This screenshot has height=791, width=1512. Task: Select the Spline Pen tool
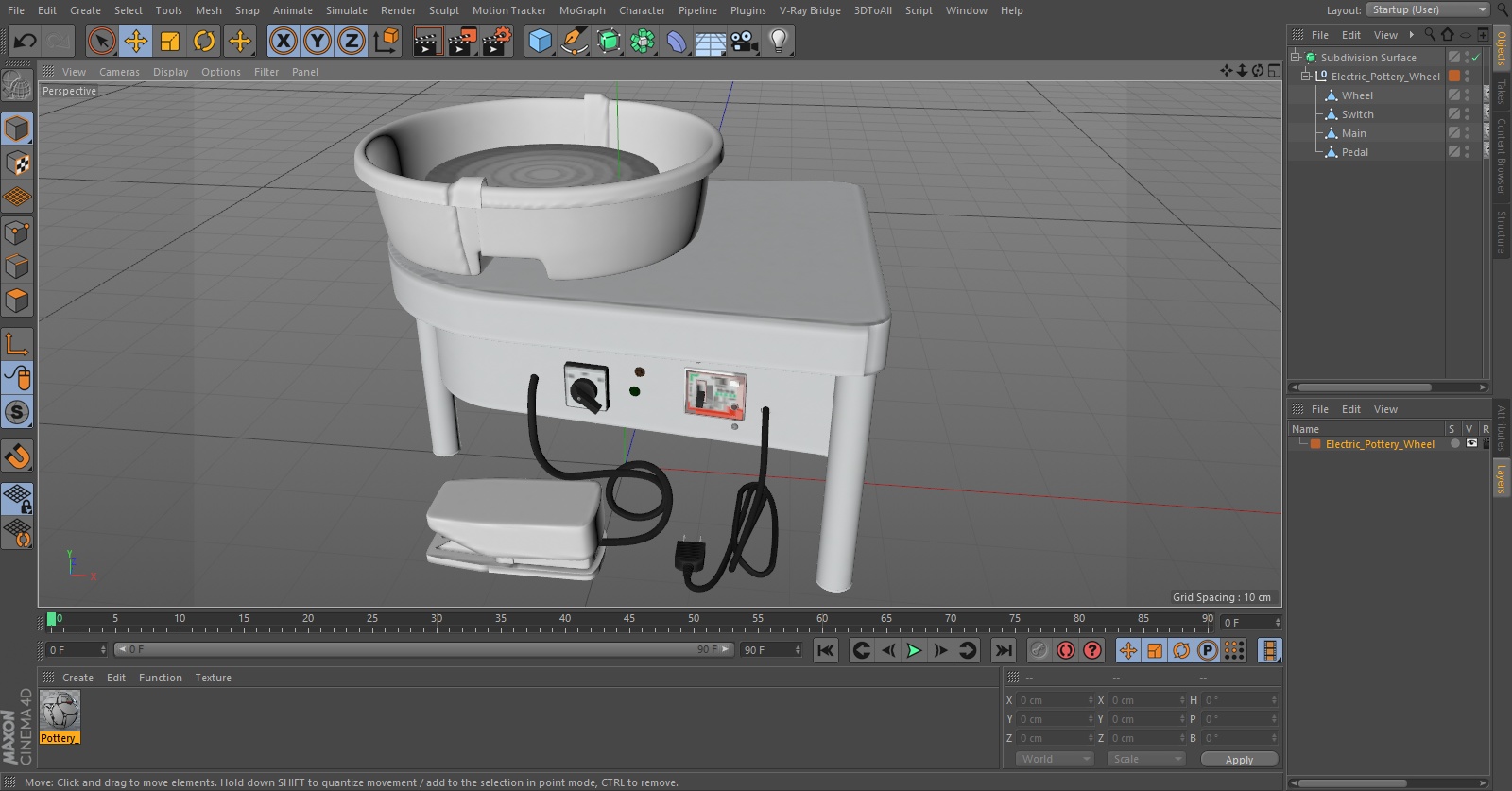coord(574,41)
